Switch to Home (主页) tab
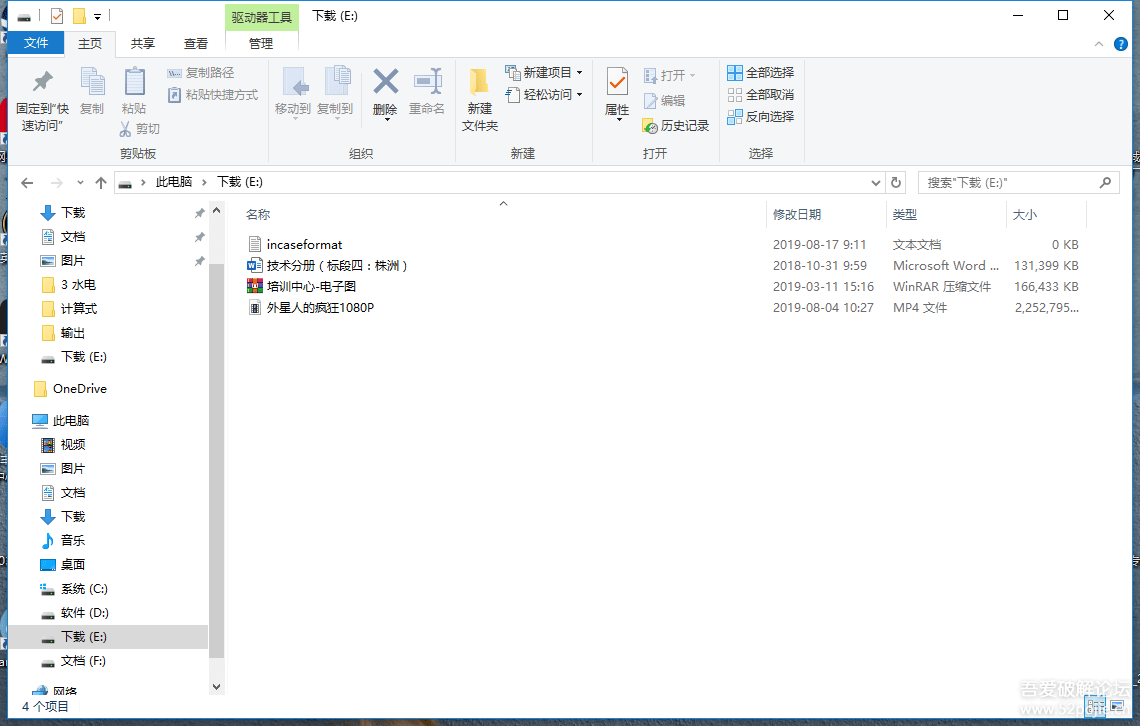This screenshot has width=1140, height=726. 90,44
